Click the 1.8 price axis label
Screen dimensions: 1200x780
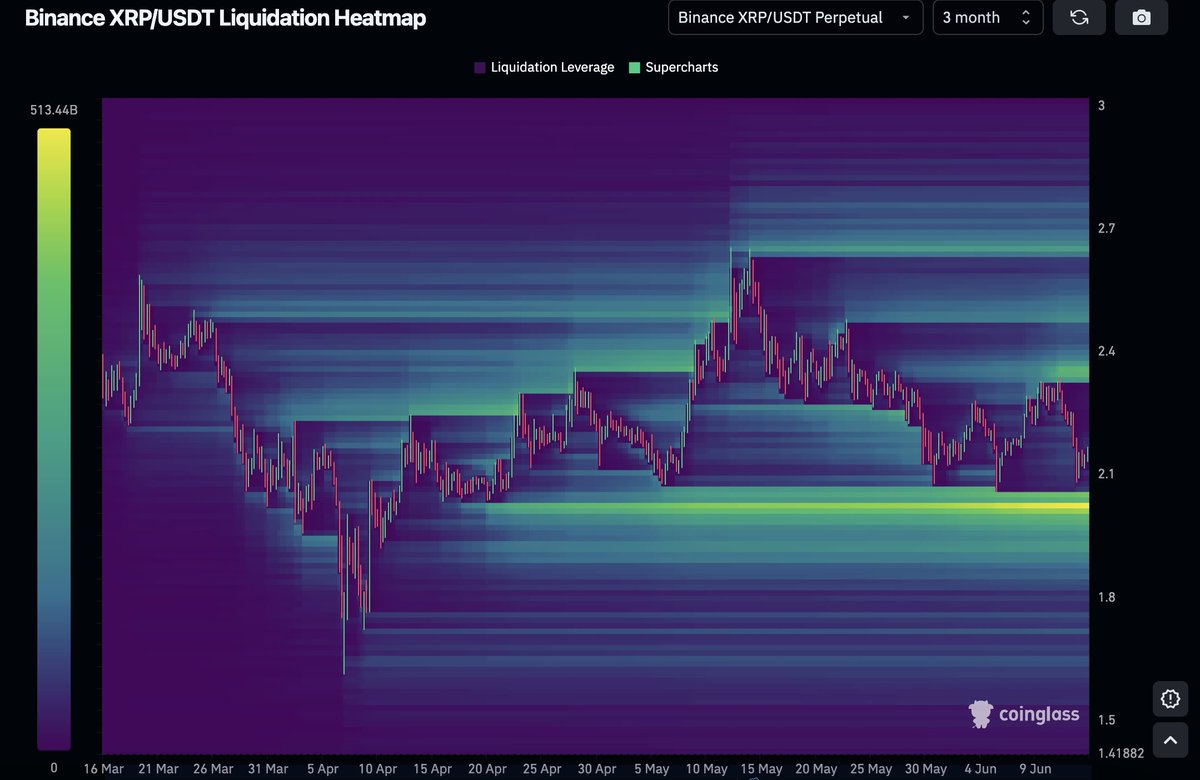1107,597
